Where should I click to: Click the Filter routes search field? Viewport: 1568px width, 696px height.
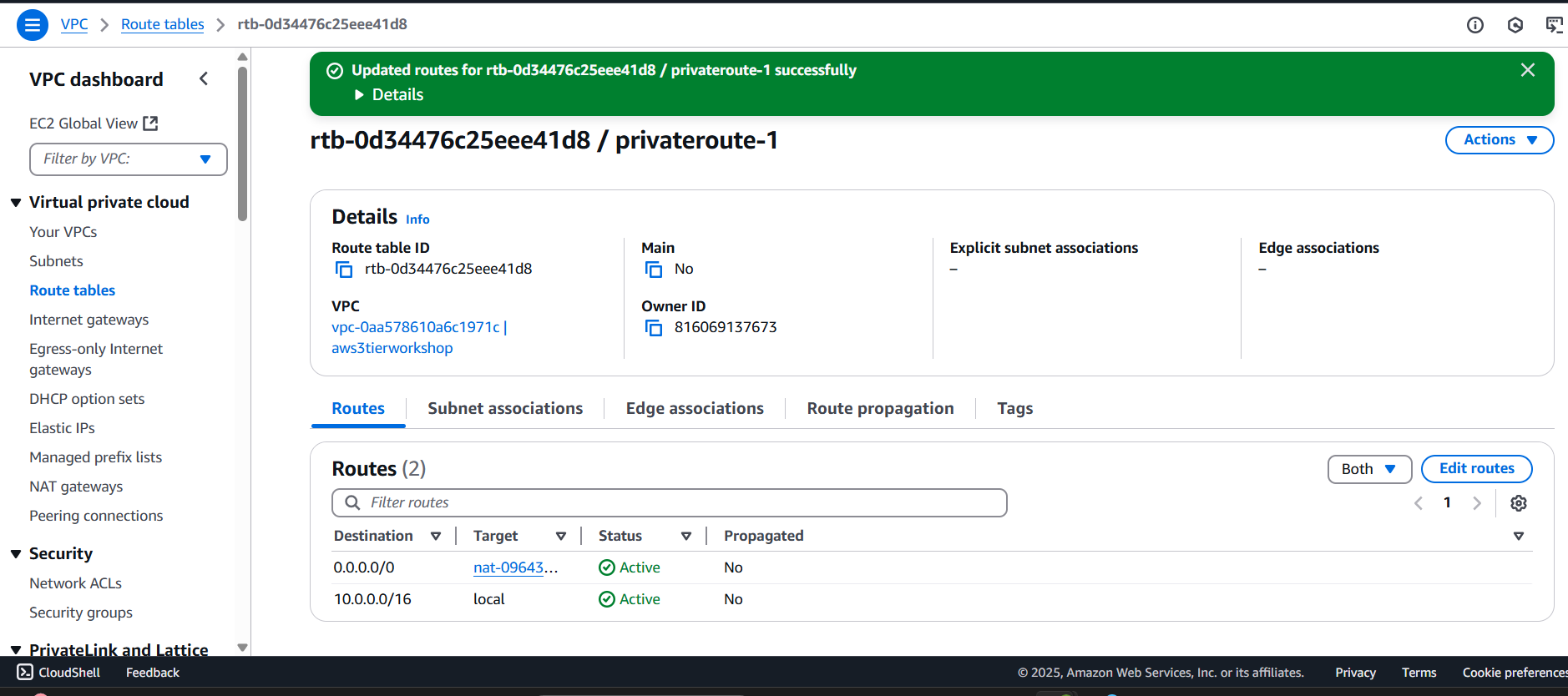[x=670, y=502]
